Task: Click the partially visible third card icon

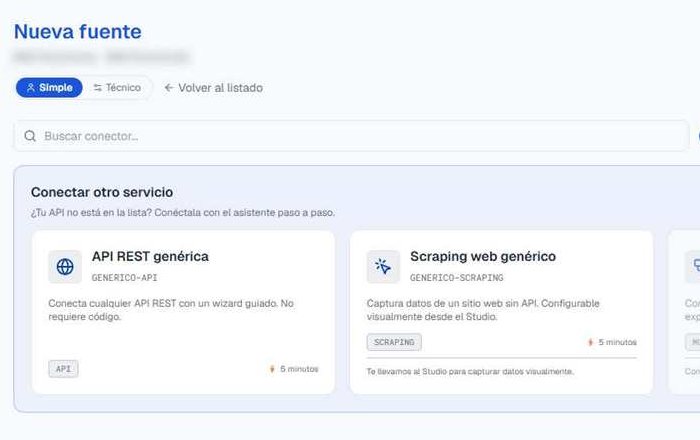Action: coord(693,267)
